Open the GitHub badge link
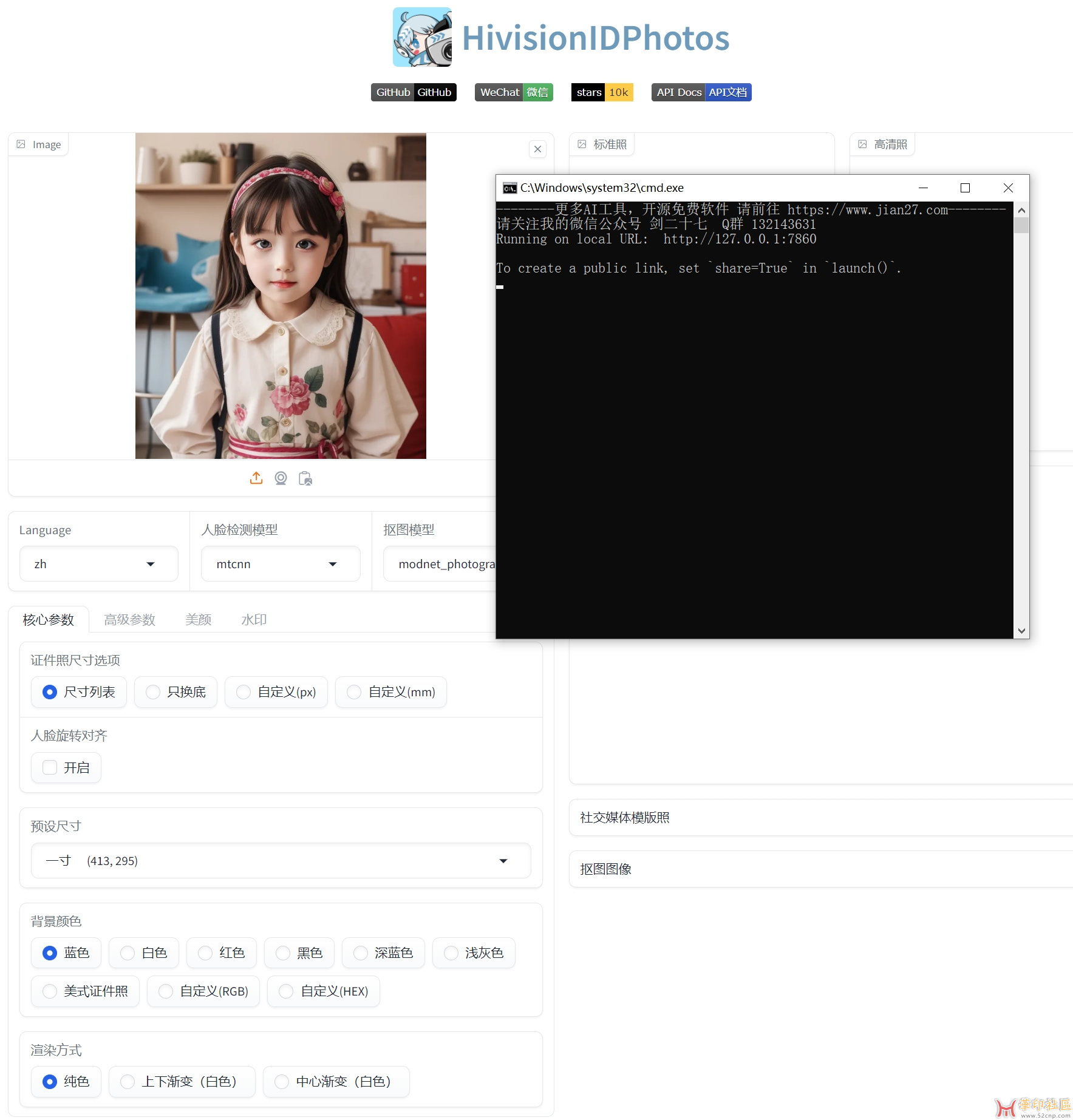The height and width of the screenshot is (1120, 1073). pos(414,92)
